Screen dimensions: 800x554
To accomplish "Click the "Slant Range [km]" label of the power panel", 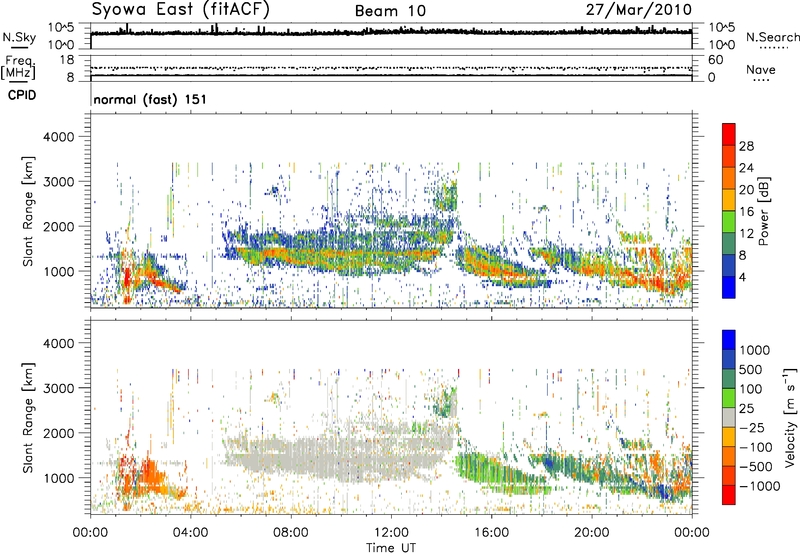I will point(28,211).
